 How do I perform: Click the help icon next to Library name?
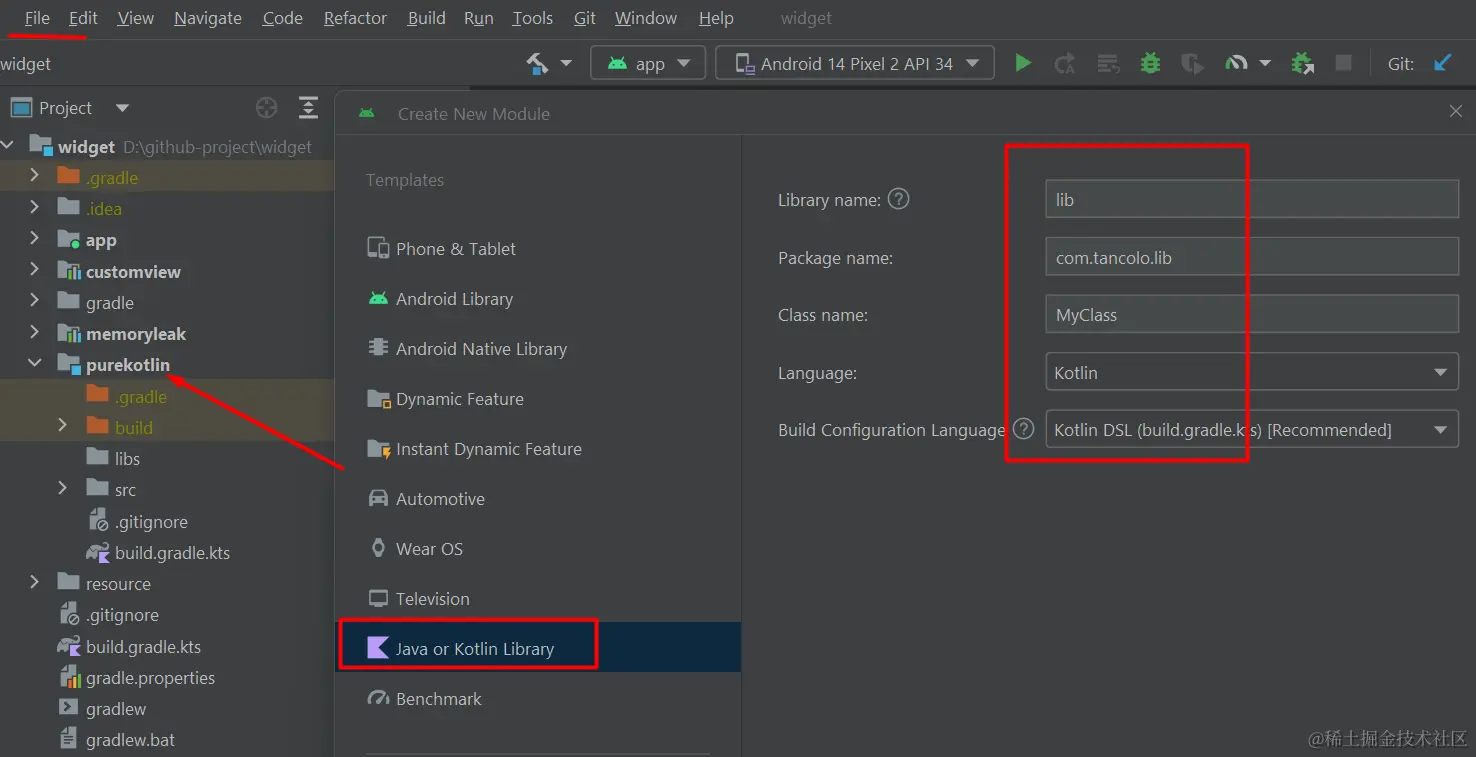pyautogui.click(x=899, y=199)
